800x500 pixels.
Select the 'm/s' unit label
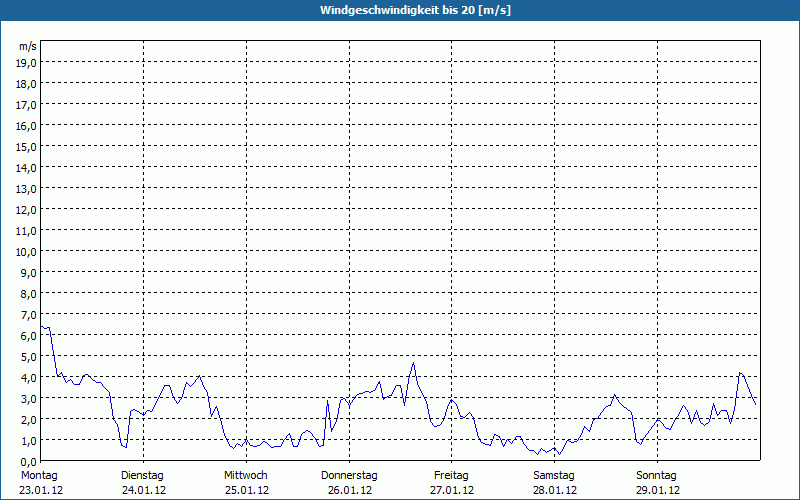[x=28, y=46]
